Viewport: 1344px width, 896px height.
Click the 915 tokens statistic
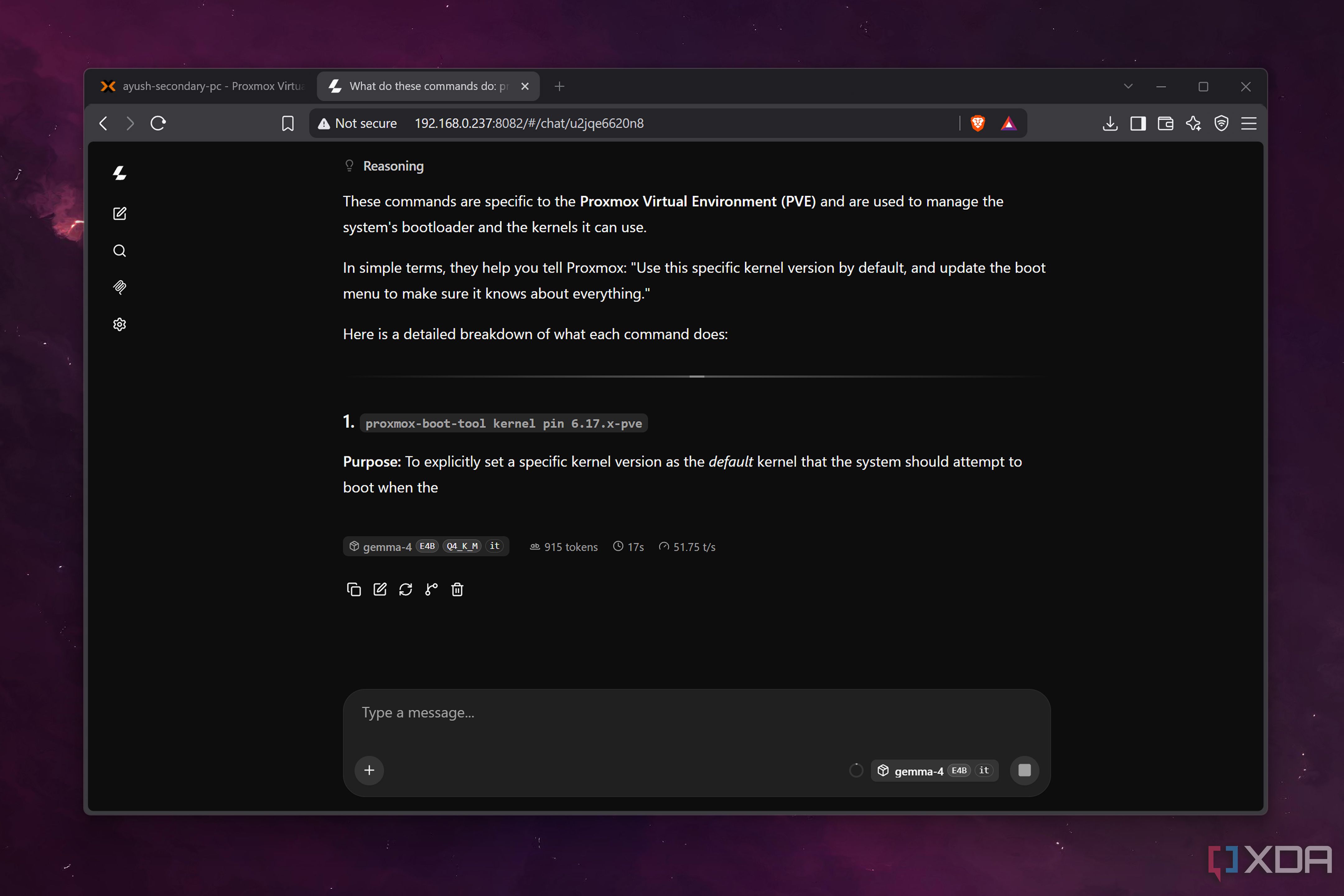564,547
